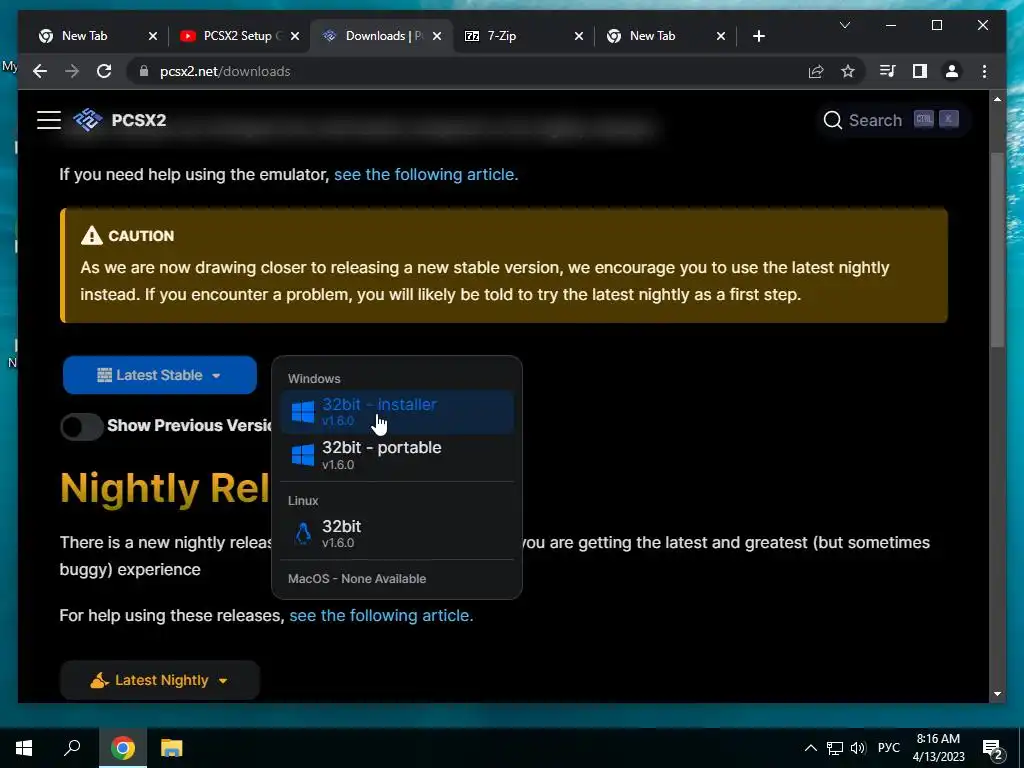Viewport: 1024px width, 768px height.
Task: Click the address bar URL
Action: click(x=225, y=71)
